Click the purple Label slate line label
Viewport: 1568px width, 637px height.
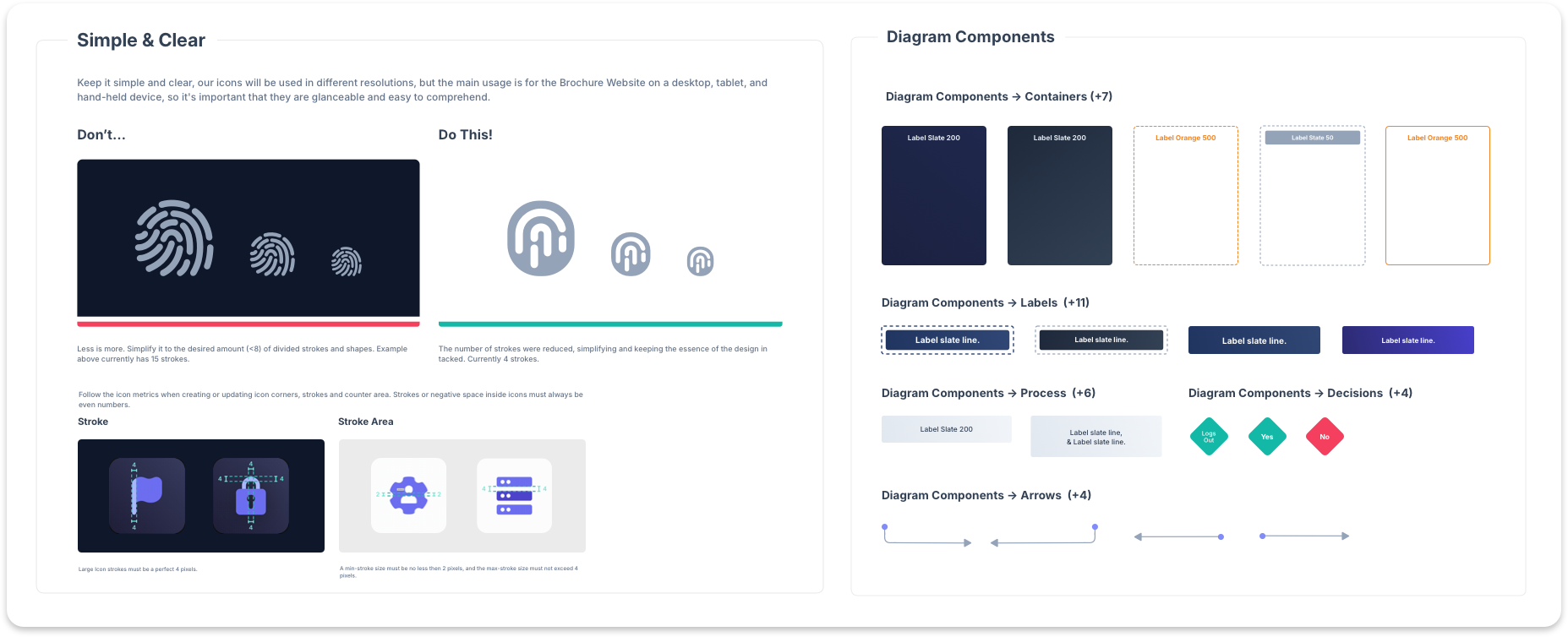tap(1408, 340)
